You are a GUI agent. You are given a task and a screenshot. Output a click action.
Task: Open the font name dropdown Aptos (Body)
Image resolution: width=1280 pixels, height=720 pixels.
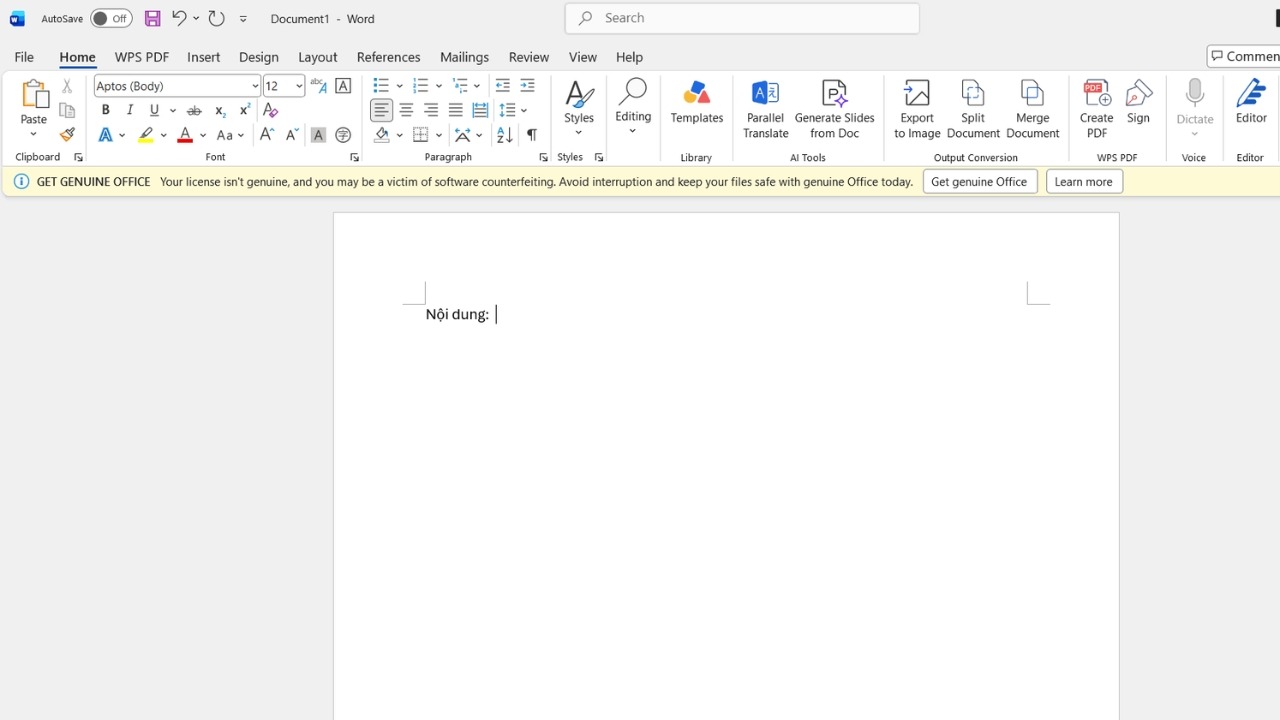pyautogui.click(x=177, y=86)
